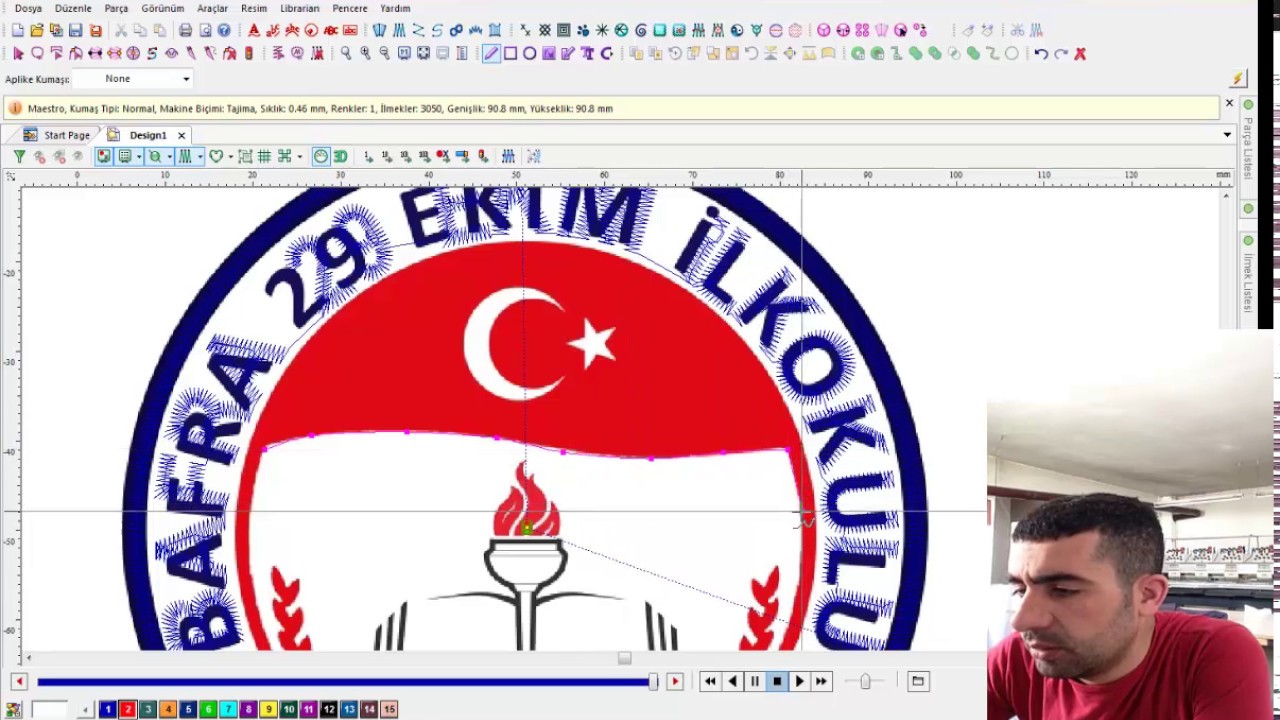Click the blue stitch simulation progress slider
The width and height of the screenshot is (1280, 720).
(347, 682)
